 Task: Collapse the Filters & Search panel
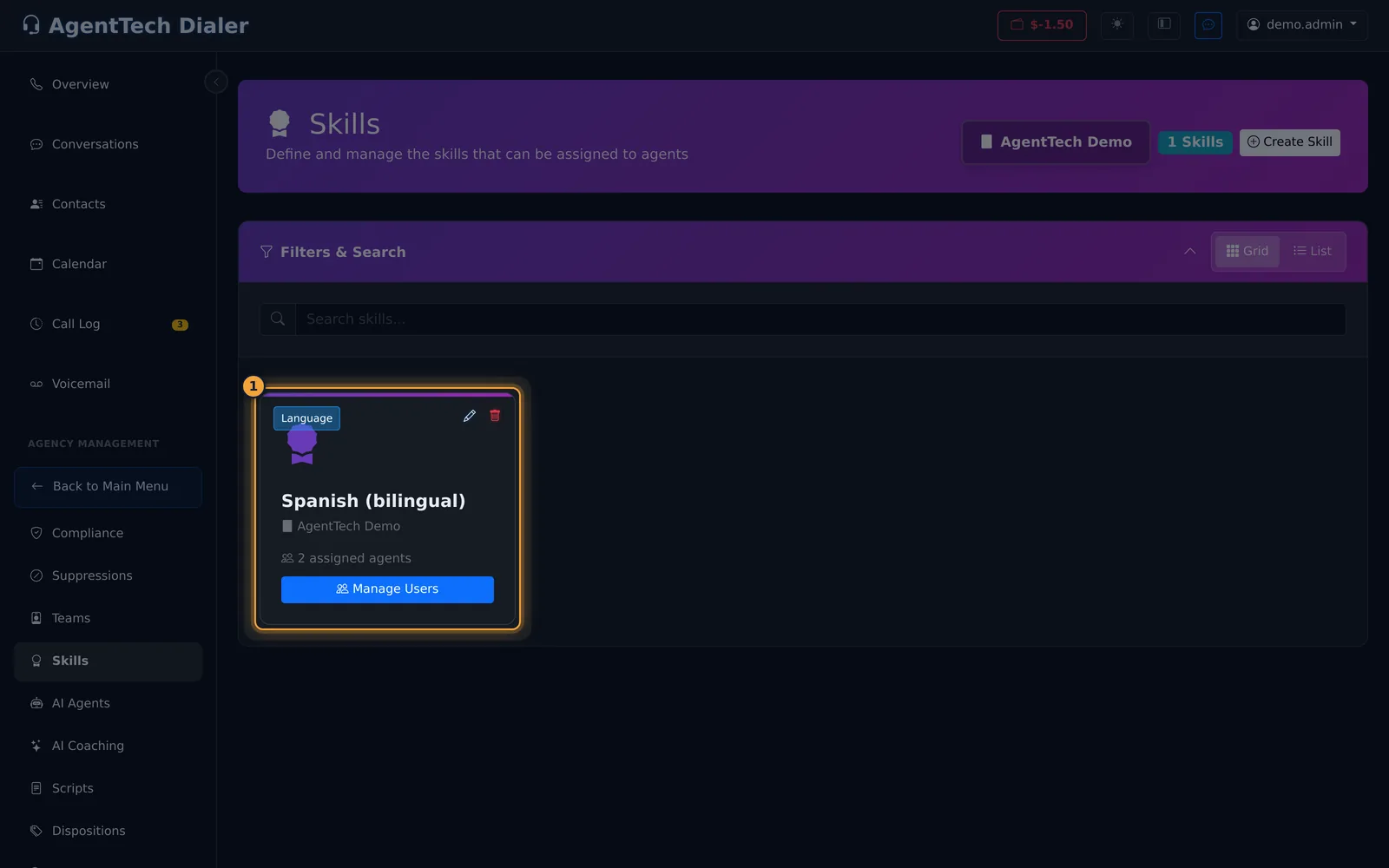click(x=1189, y=251)
